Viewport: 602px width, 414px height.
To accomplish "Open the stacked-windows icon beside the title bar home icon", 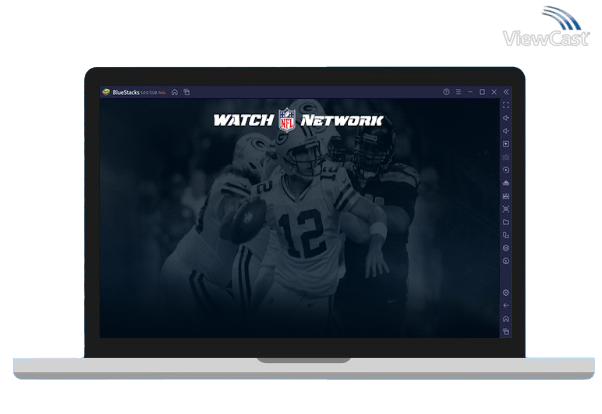I will pos(187,92).
